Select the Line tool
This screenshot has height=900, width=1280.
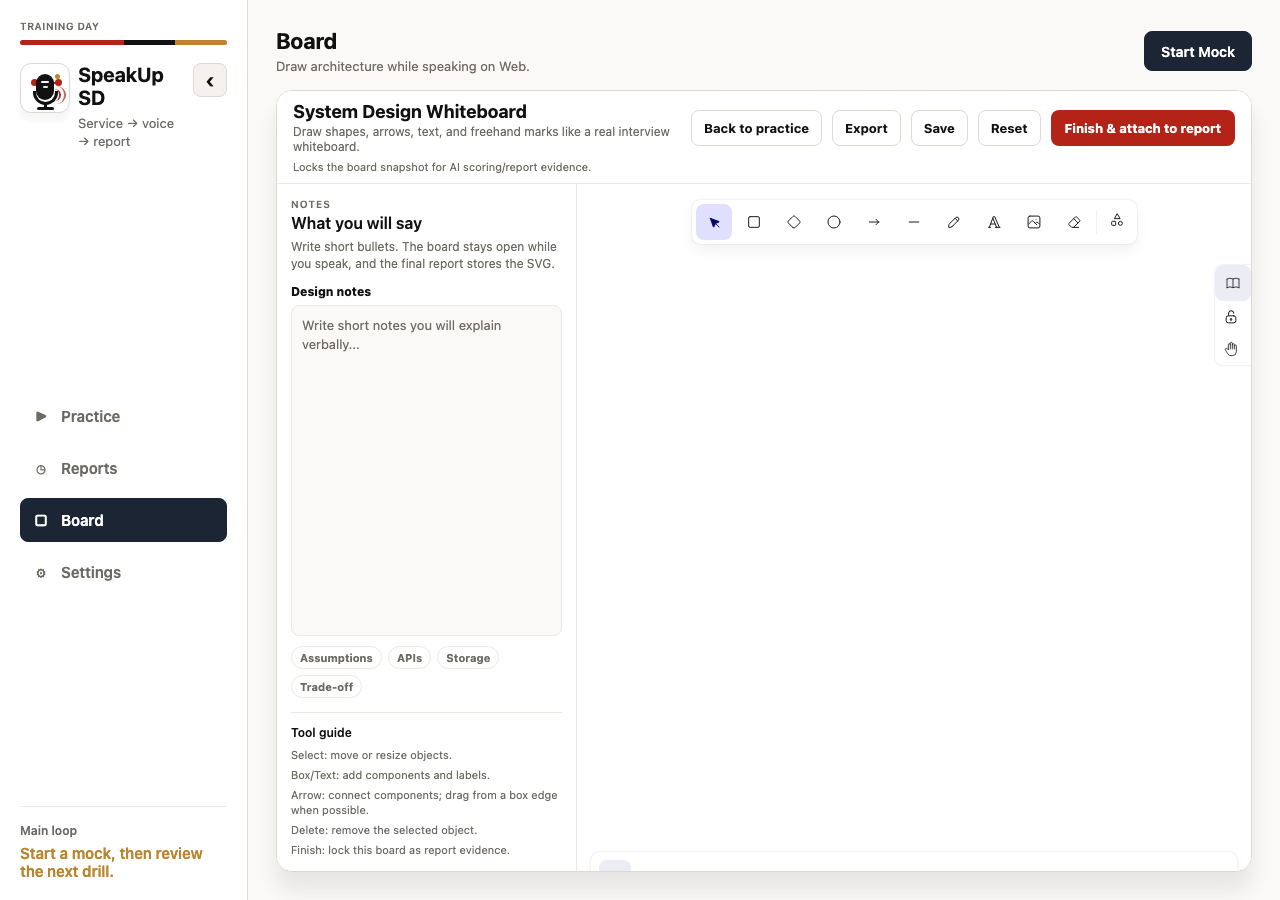(914, 222)
